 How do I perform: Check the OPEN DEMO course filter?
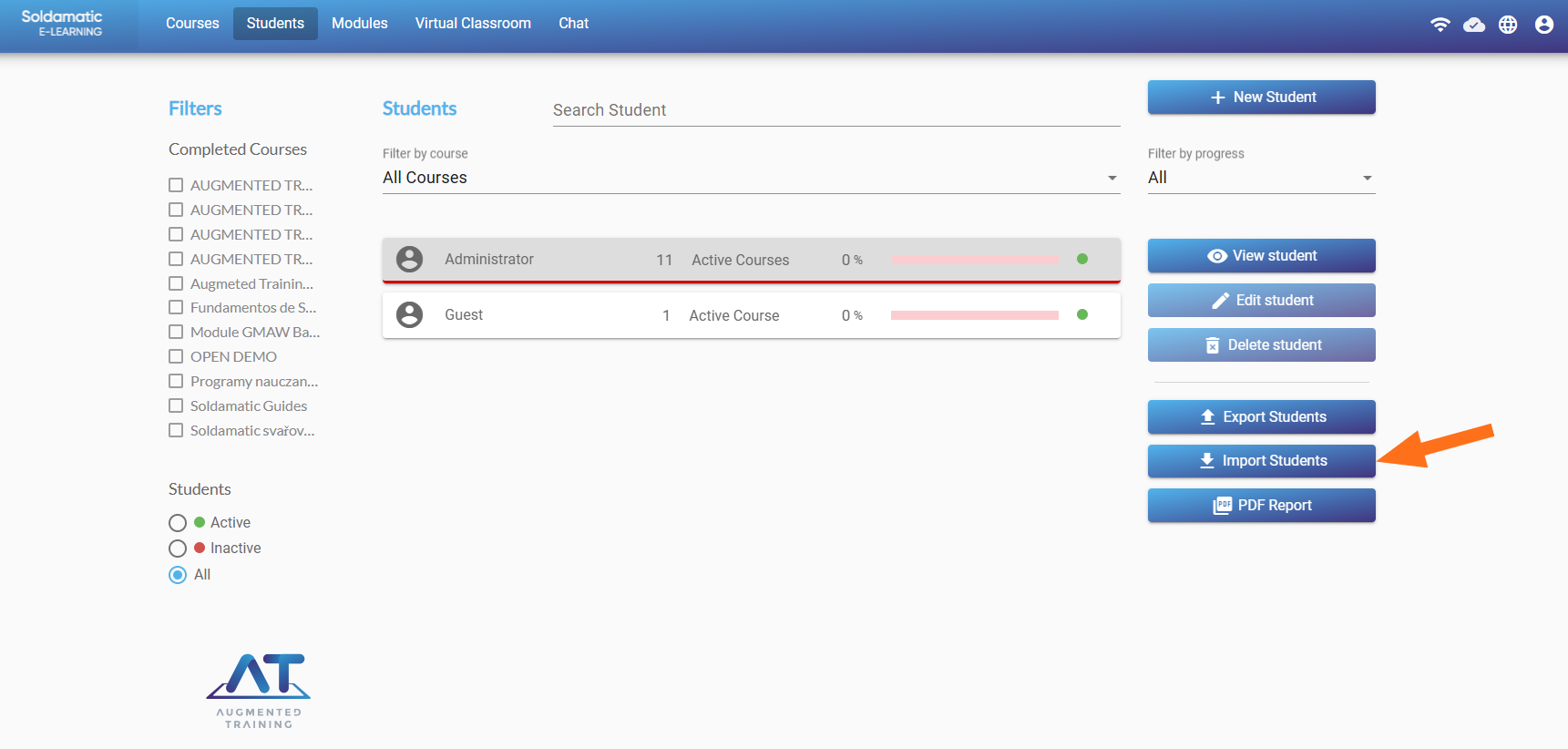[x=176, y=356]
